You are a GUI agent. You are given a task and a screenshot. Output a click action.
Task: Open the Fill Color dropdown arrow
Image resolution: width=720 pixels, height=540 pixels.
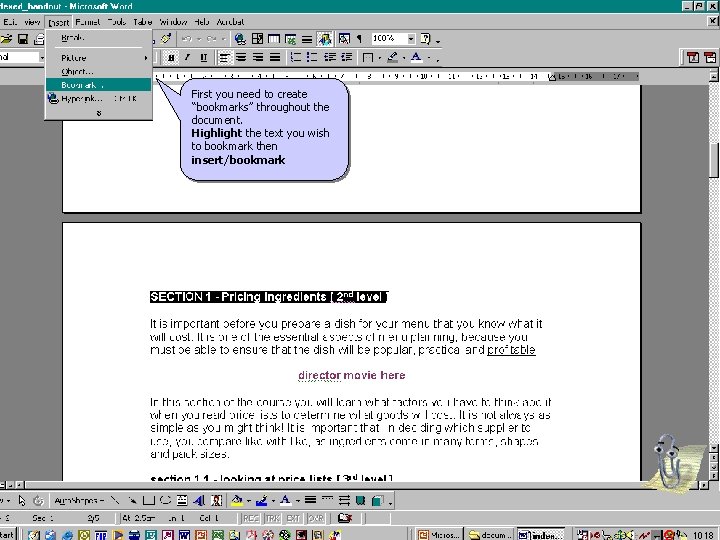[x=248, y=501]
